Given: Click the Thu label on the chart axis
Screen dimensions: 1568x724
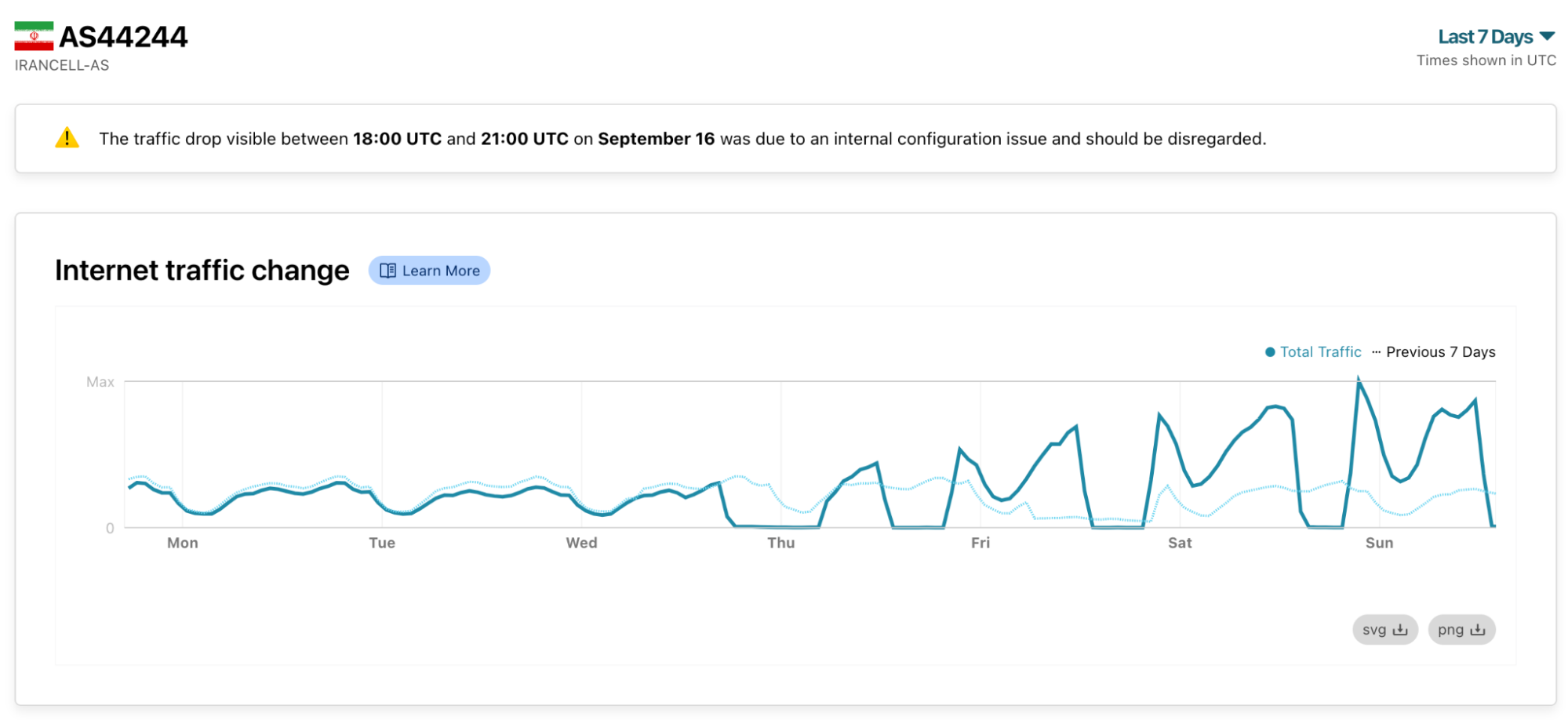Looking at the screenshot, I should [x=780, y=543].
